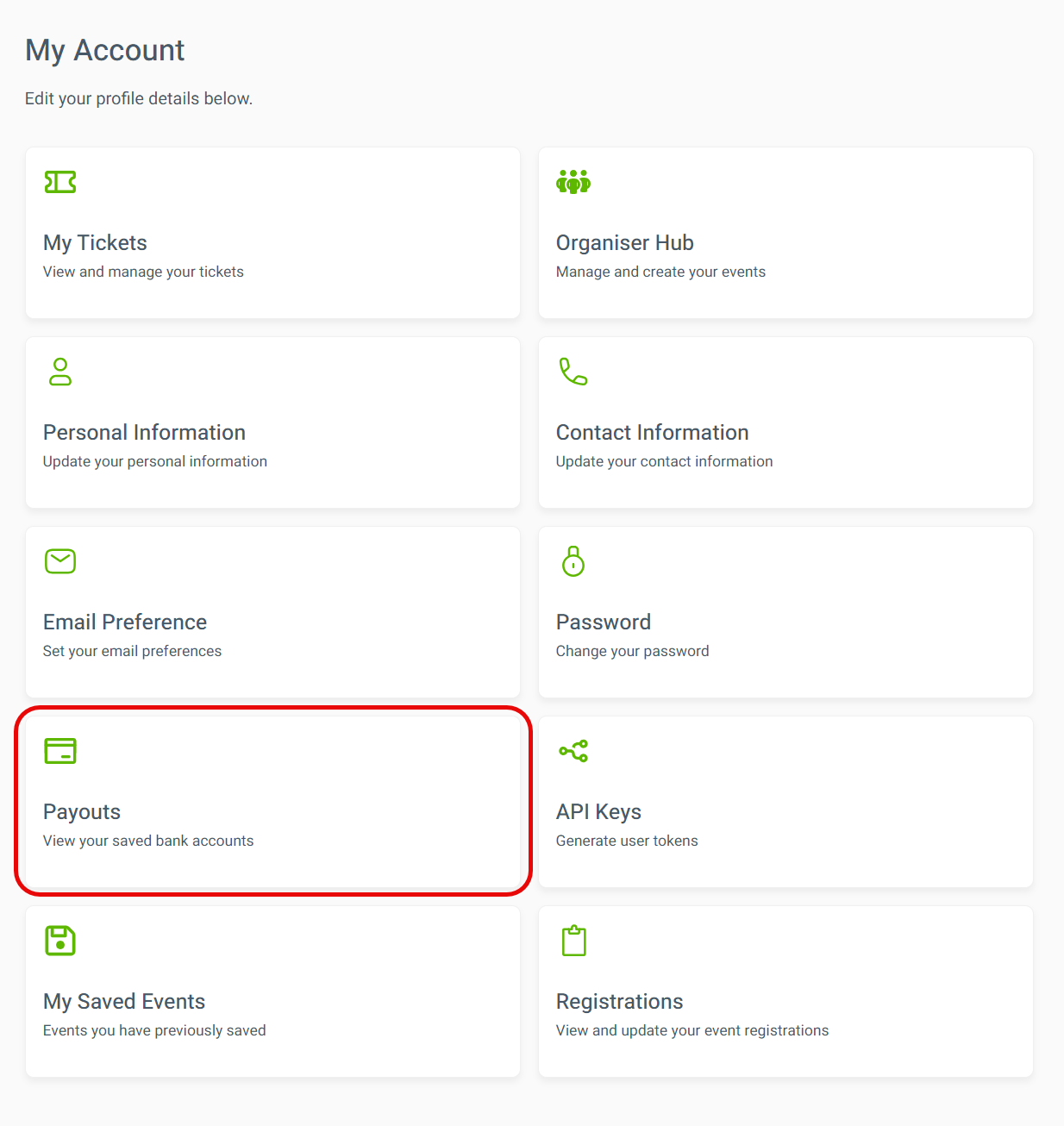The width and height of the screenshot is (1064, 1126).
Task: Click the ticket icon for My Tickets
Action: pos(60,182)
